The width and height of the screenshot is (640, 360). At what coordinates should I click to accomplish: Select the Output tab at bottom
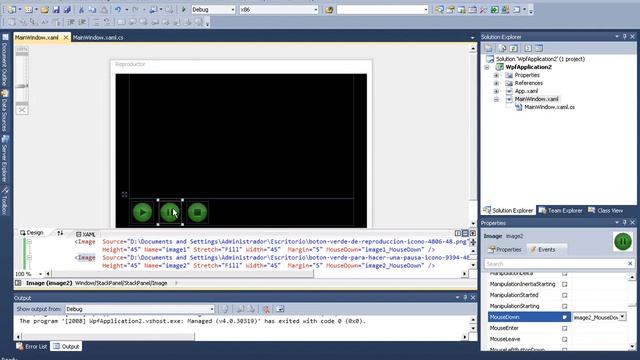click(66, 347)
